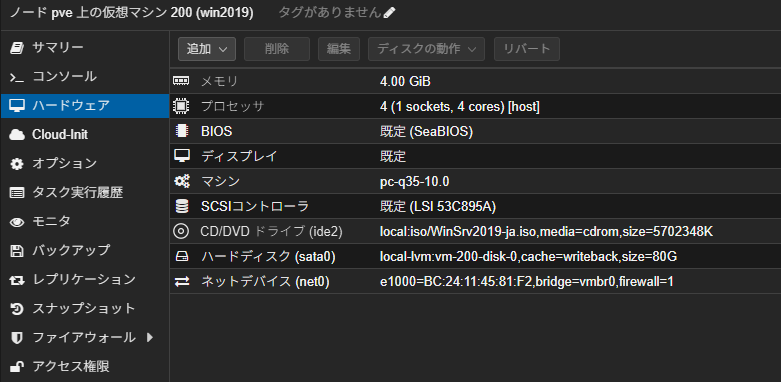Screen dimensions: 781x382
Task: Click the gears icon in マシン row
Action: [x=181, y=181]
